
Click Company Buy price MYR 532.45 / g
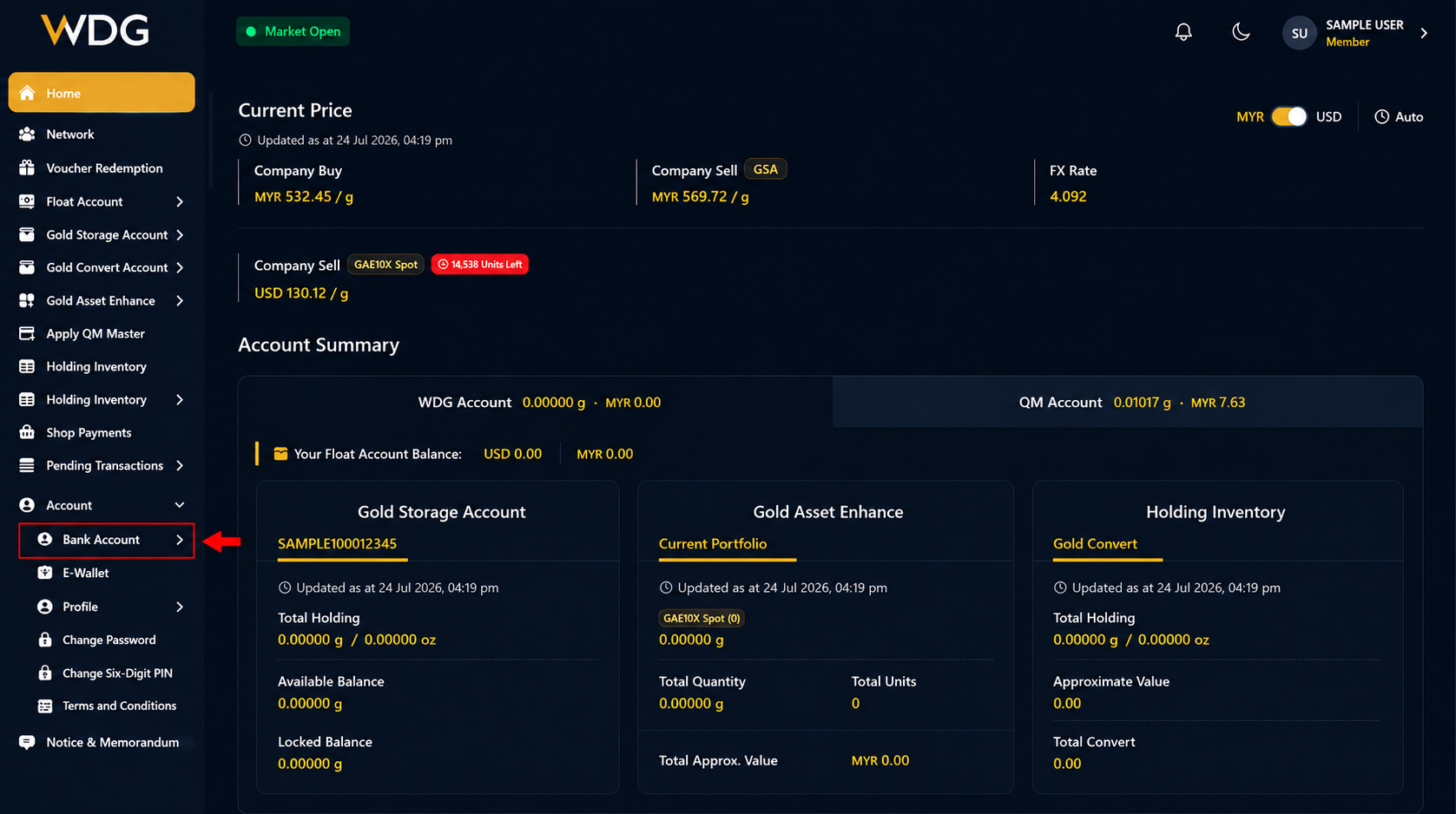[x=304, y=196]
